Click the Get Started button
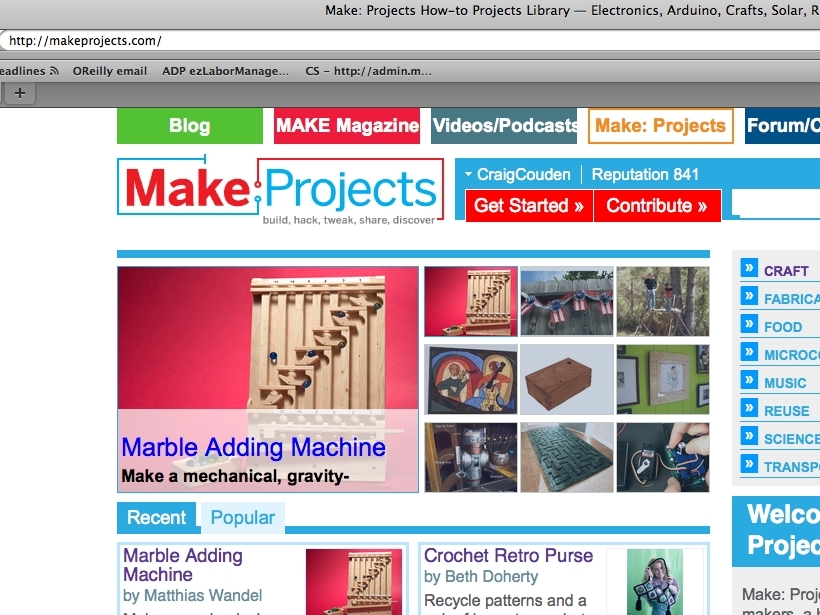 (529, 206)
